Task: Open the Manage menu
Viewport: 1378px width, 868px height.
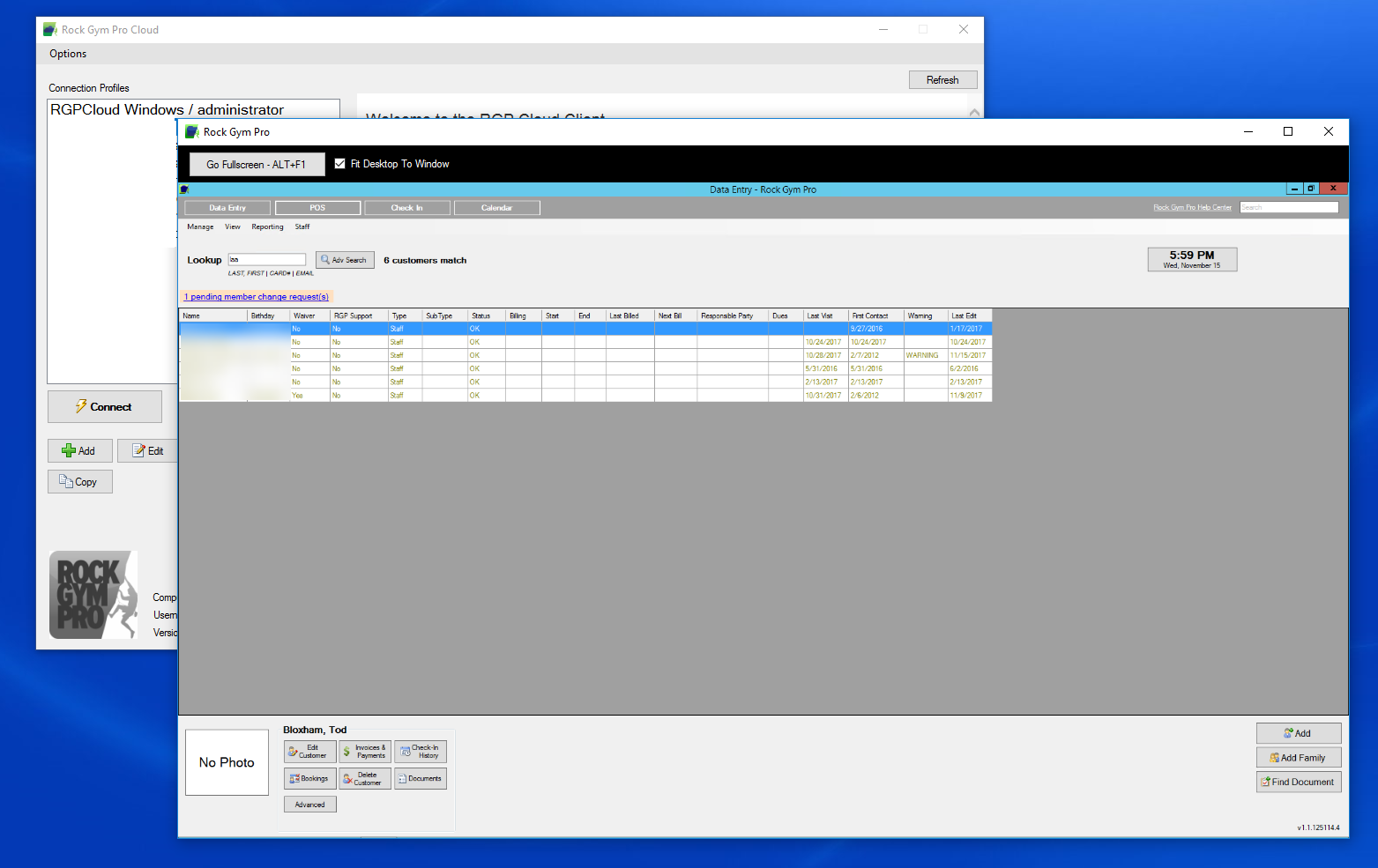Action: pyautogui.click(x=200, y=227)
